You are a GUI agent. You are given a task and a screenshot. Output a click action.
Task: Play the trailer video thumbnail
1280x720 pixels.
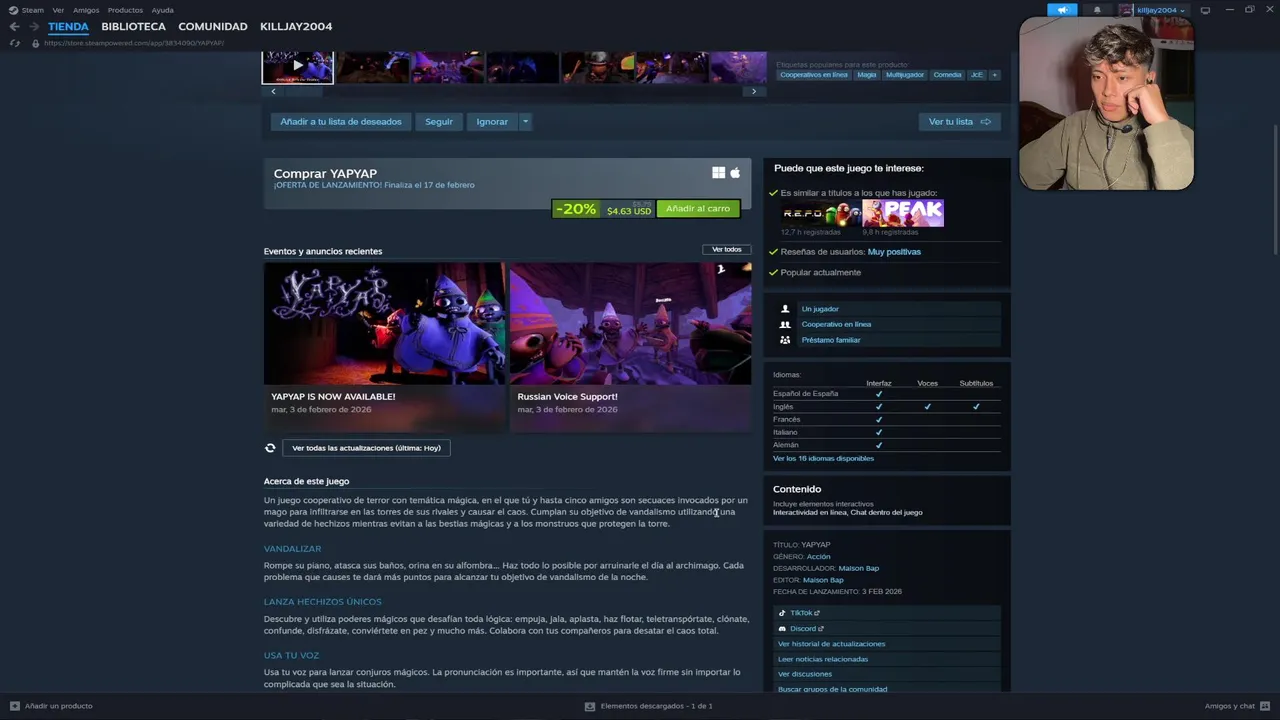[298, 66]
